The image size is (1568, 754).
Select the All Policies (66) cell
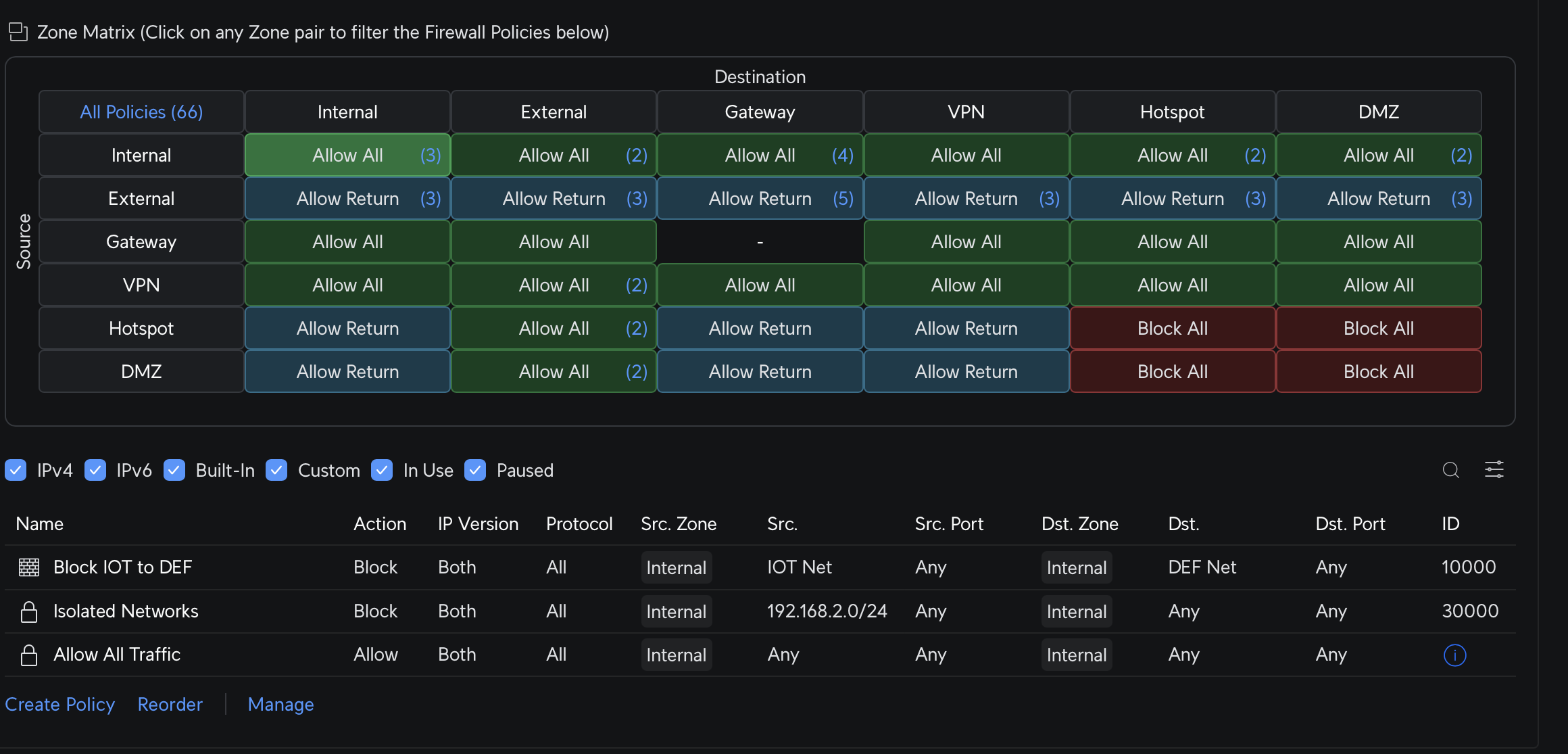coord(141,112)
